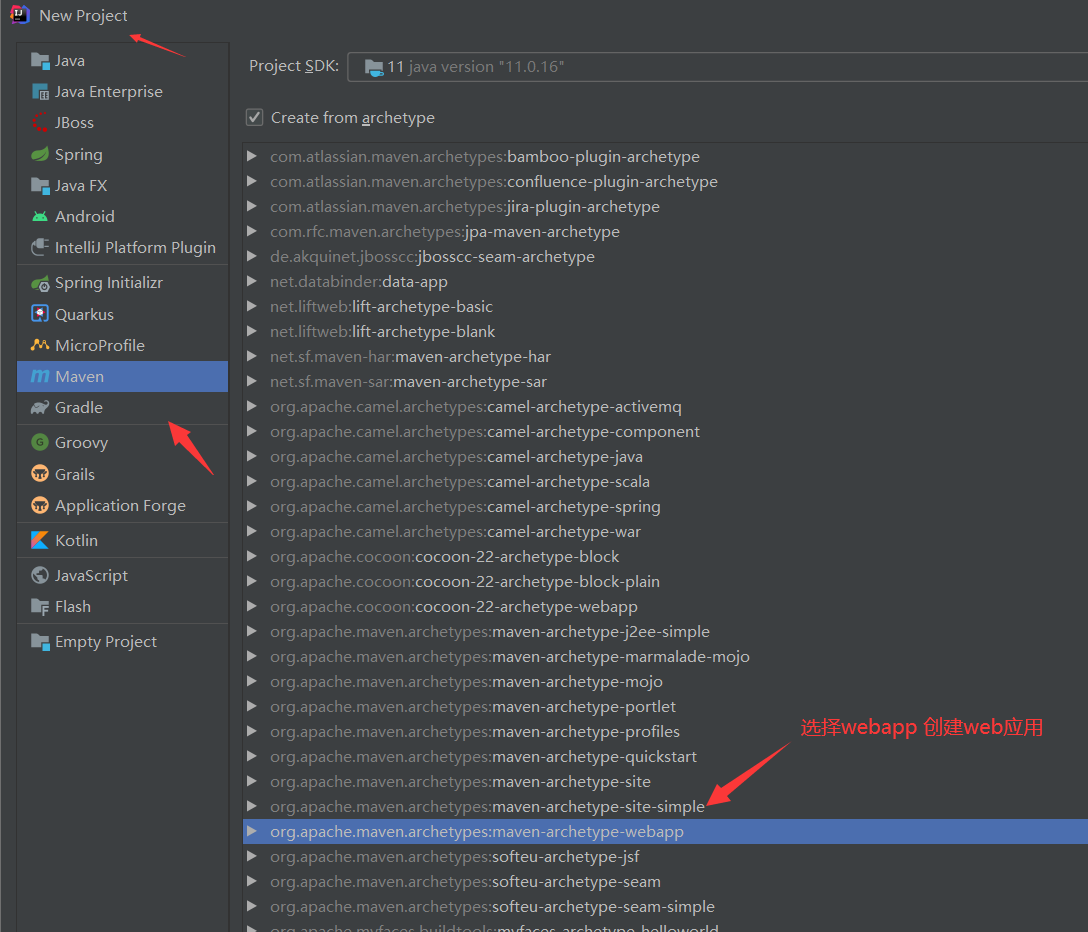
Task: Expand maven-archetype-webapp node arrow
Action: point(252,831)
